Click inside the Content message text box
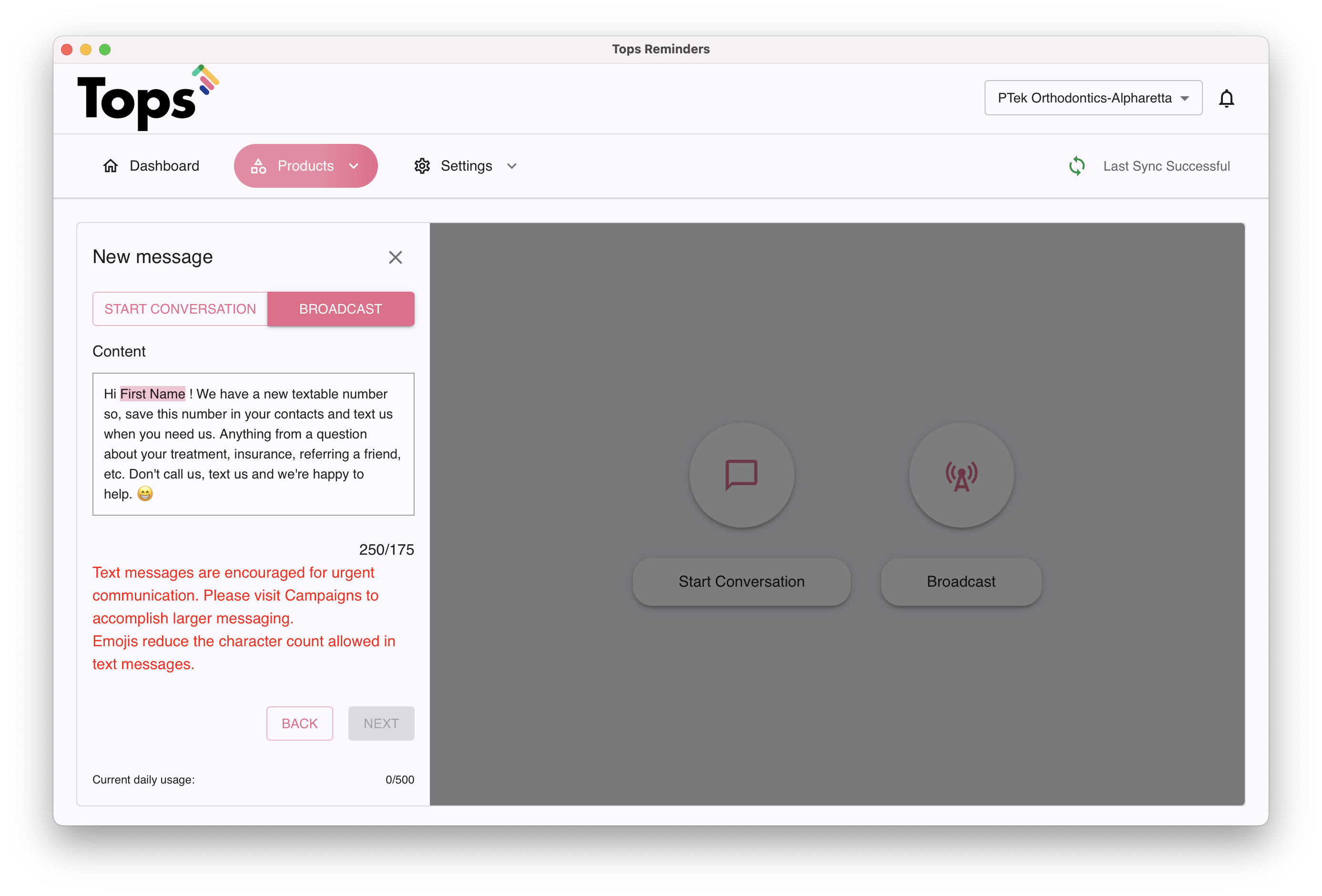Image resolution: width=1322 pixels, height=896 pixels. (x=253, y=444)
